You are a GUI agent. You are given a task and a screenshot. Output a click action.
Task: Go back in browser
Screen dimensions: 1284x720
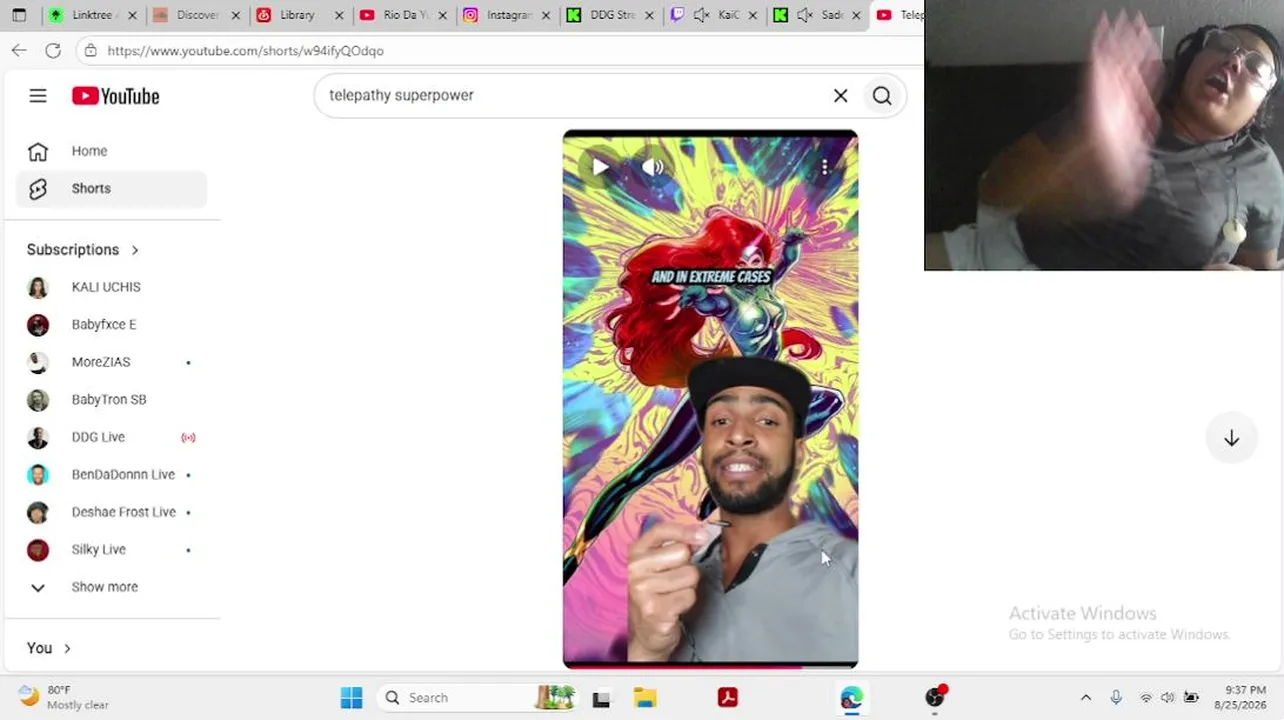click(19, 51)
